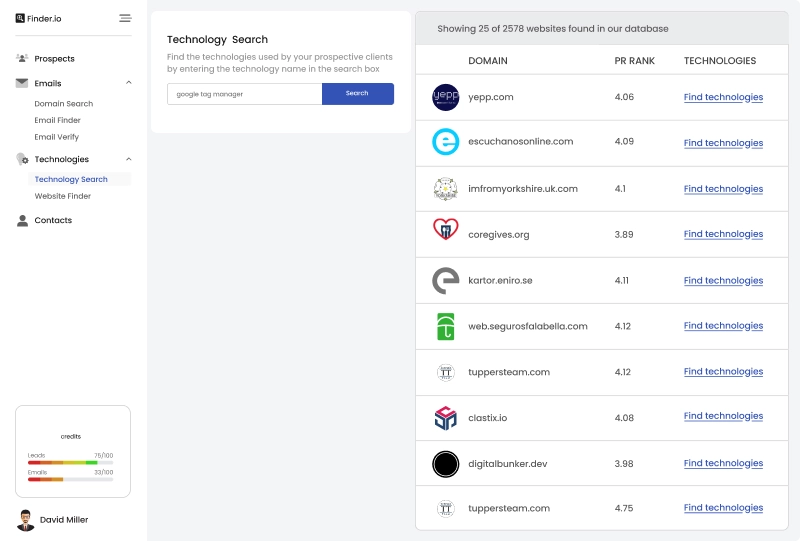The image size is (800, 541).
Task: Click the hamburger menu icon in sidebar
Action: tap(125, 18)
